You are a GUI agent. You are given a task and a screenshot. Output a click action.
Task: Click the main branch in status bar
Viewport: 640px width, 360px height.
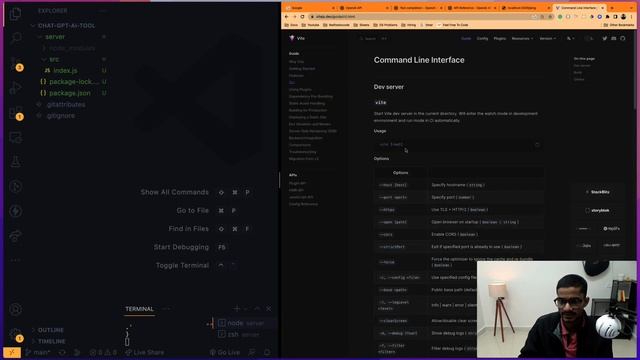tap(38, 352)
